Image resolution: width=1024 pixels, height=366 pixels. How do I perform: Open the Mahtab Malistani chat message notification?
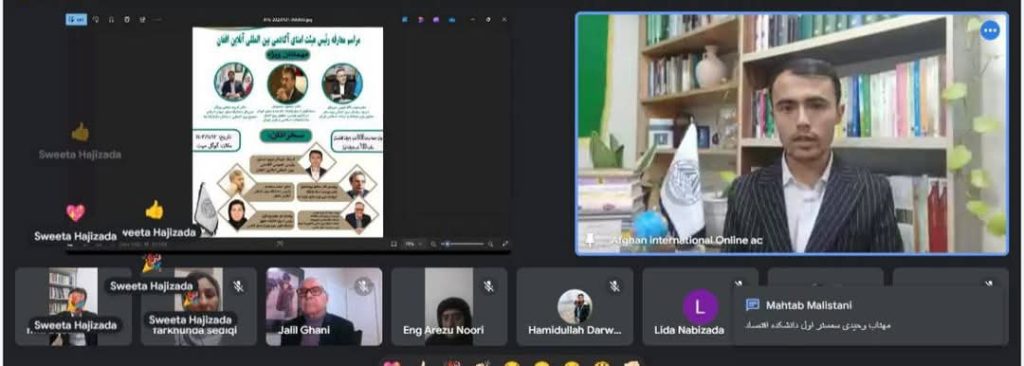[869, 315]
